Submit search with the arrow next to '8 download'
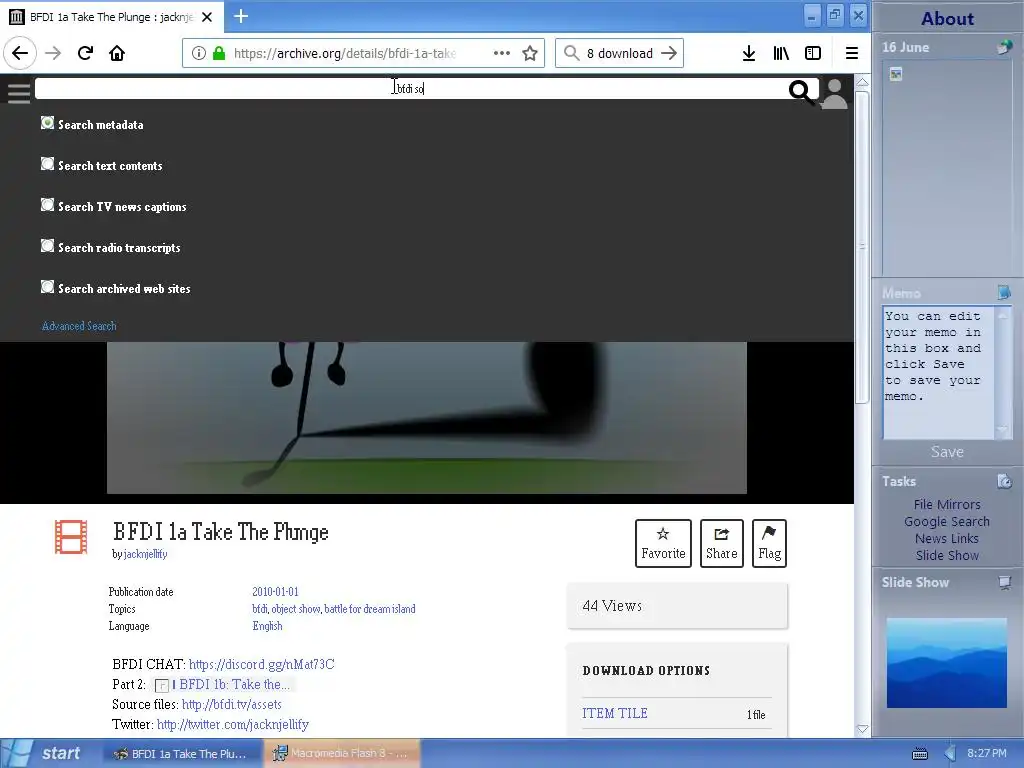Screen dimensions: 1024x768 669,53
